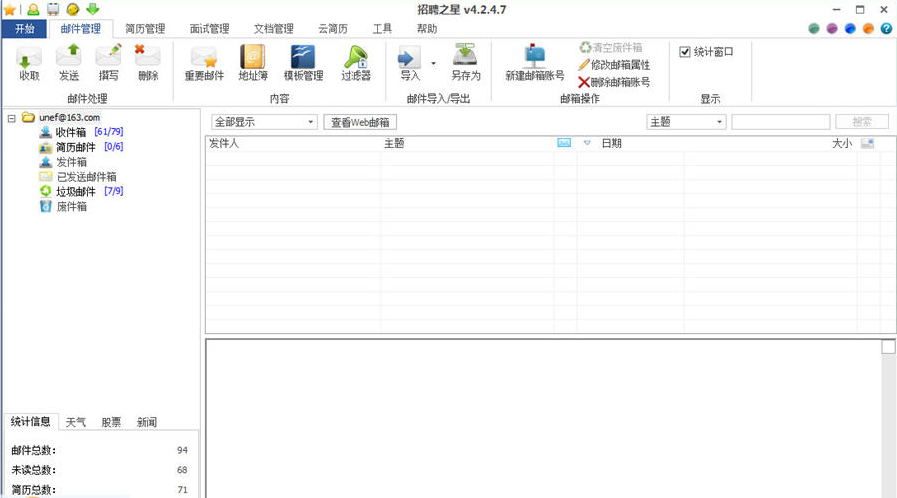Switch to the 面试管理 ribbon tab

pyautogui.click(x=209, y=29)
